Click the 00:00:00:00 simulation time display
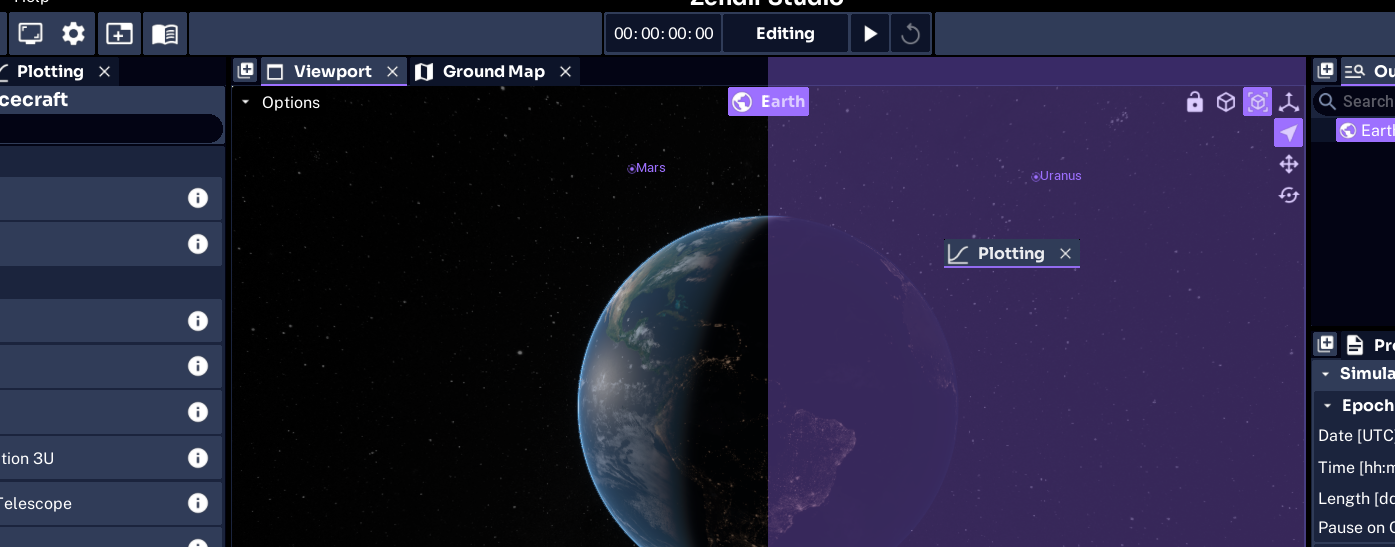Viewport: 1395px width, 547px height. (x=664, y=34)
